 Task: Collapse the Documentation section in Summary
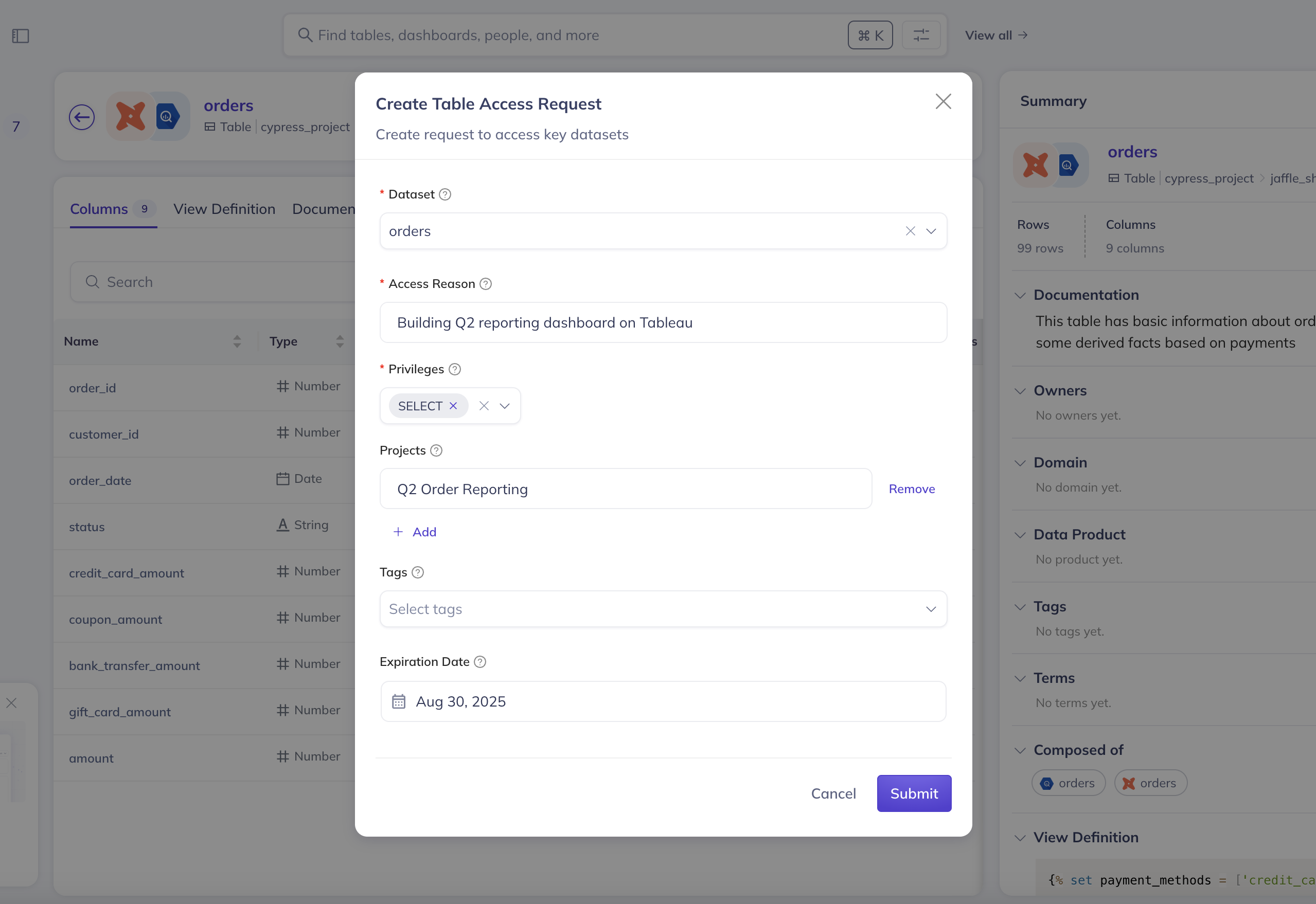pos(1020,295)
